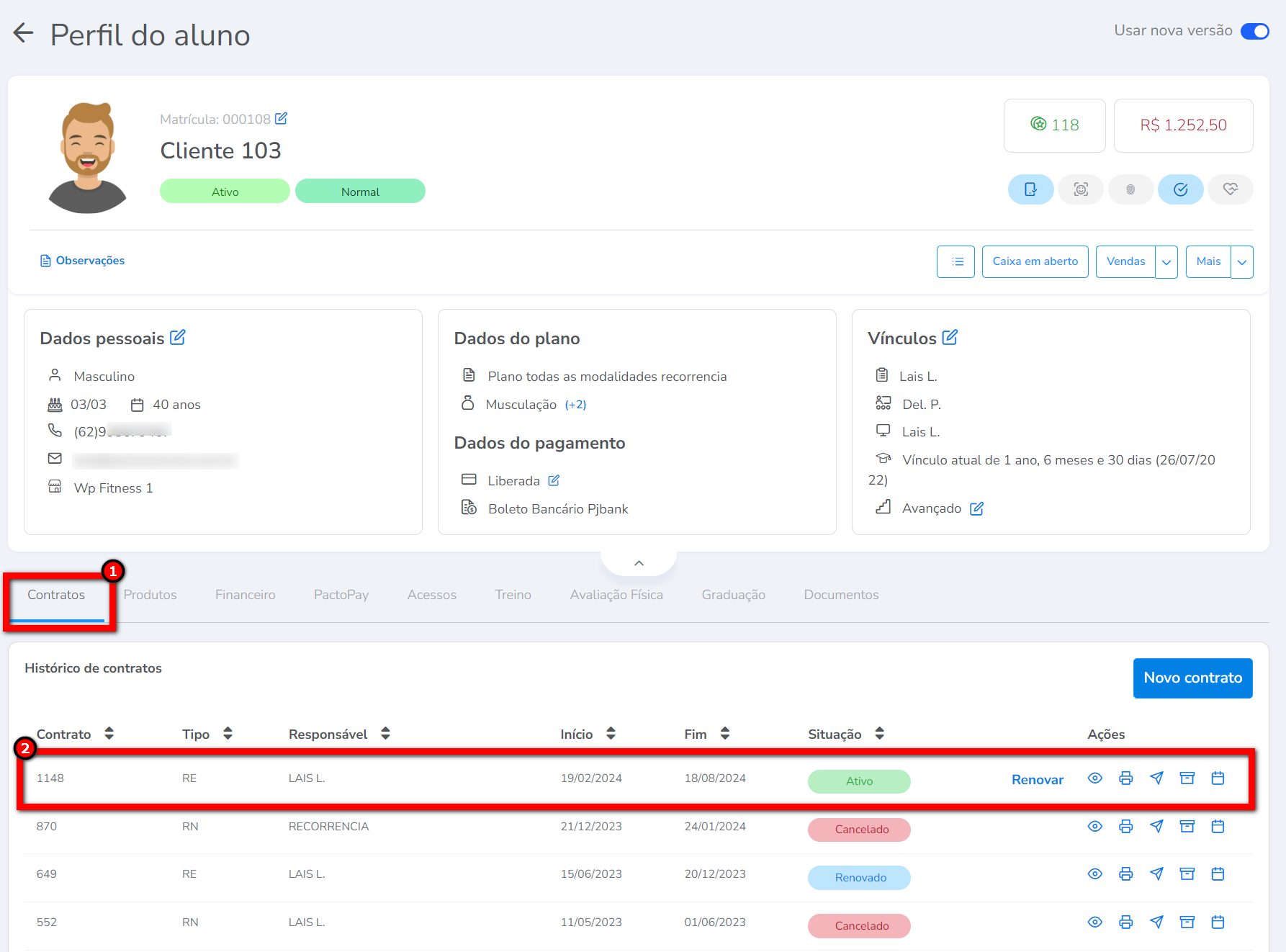Collapse the profile details panel chevron
Viewport: 1286px width, 952px height.
click(639, 563)
